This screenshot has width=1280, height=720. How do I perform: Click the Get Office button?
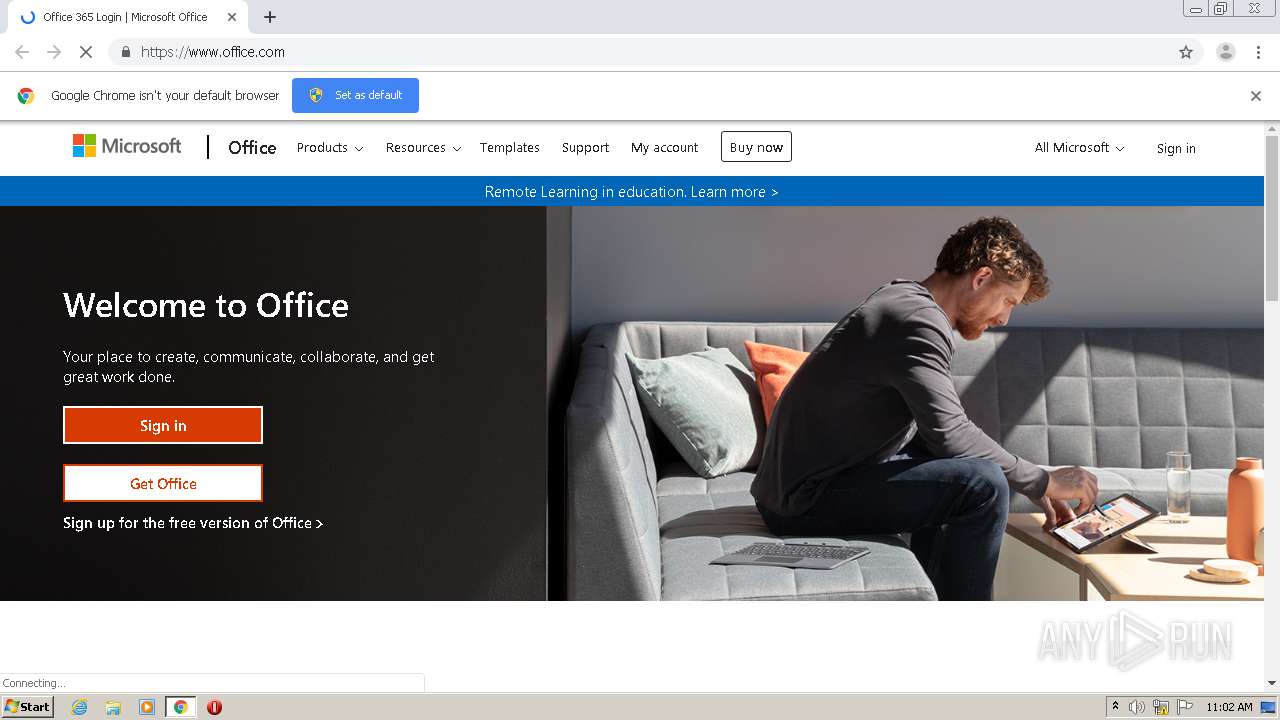[163, 483]
